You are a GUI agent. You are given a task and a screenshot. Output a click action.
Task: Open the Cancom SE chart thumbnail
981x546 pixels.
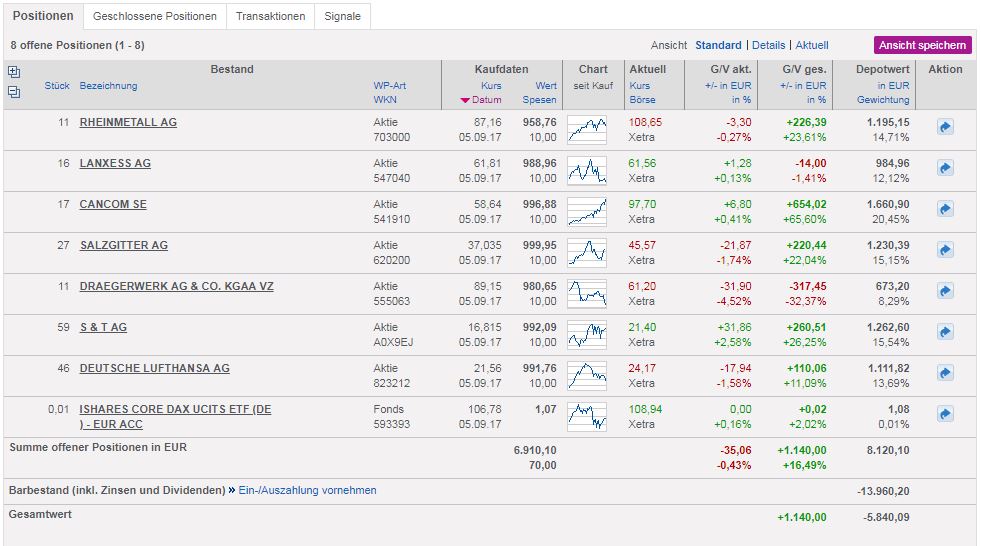tap(587, 210)
